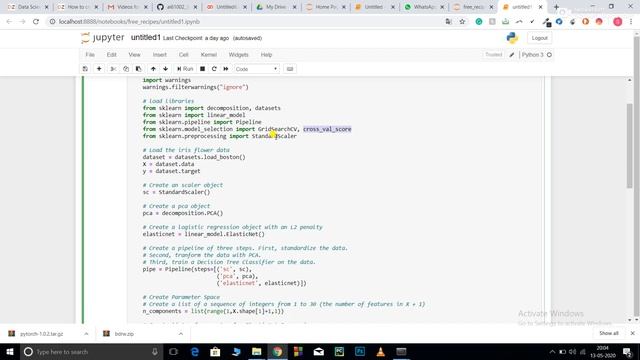Screen dimensions: 640x360
Task: Move the selected cell down
Action: click(165, 69)
